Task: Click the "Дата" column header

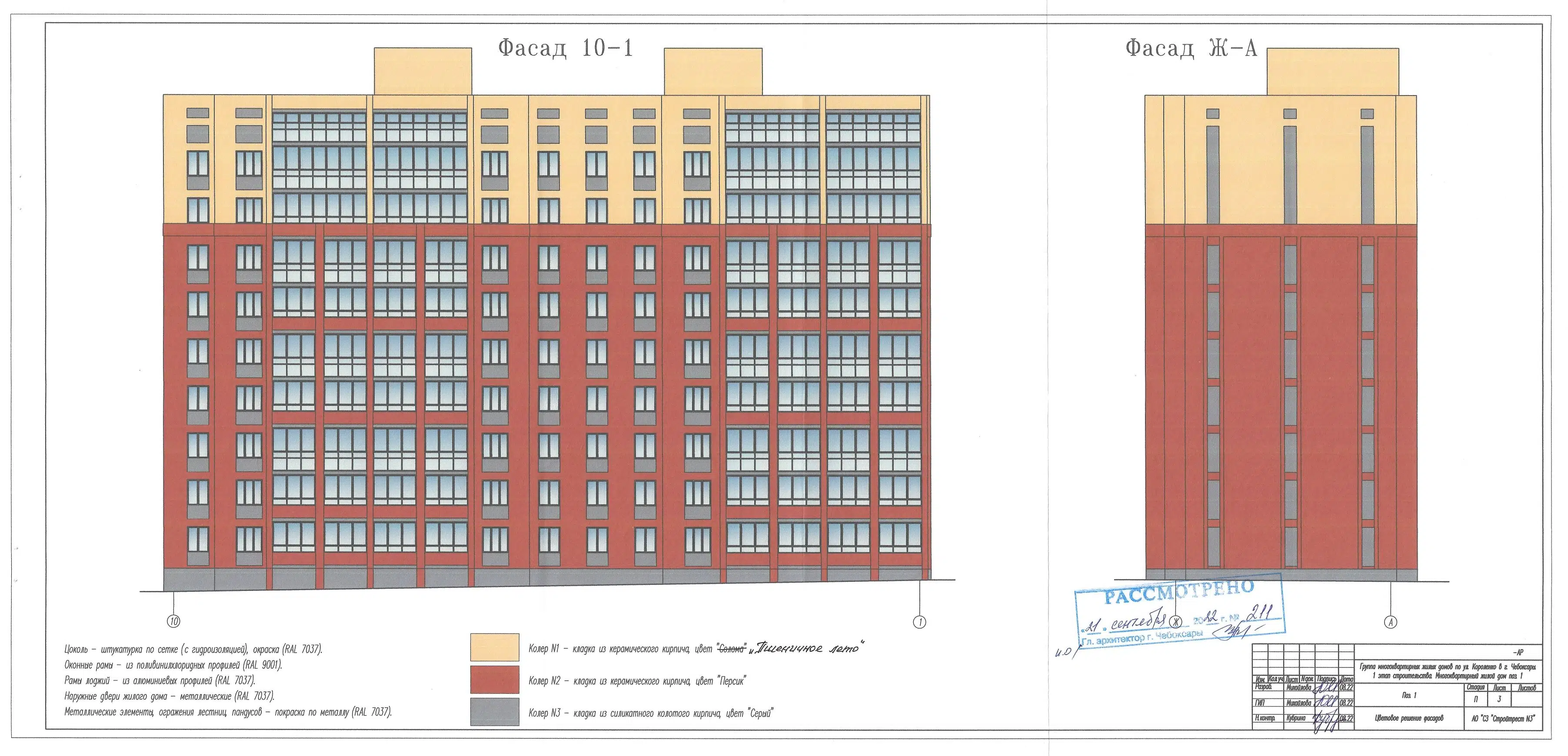Action: coord(1347,680)
